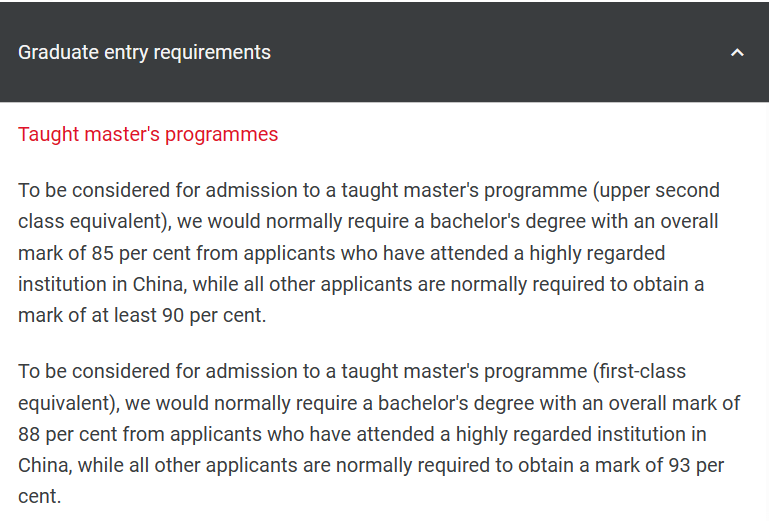
Task: Click the Taught master's programmes red heading
Action: tap(148, 134)
